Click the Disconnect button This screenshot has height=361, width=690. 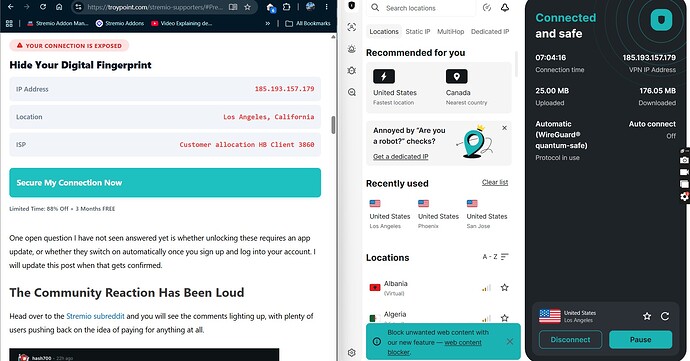coord(570,340)
